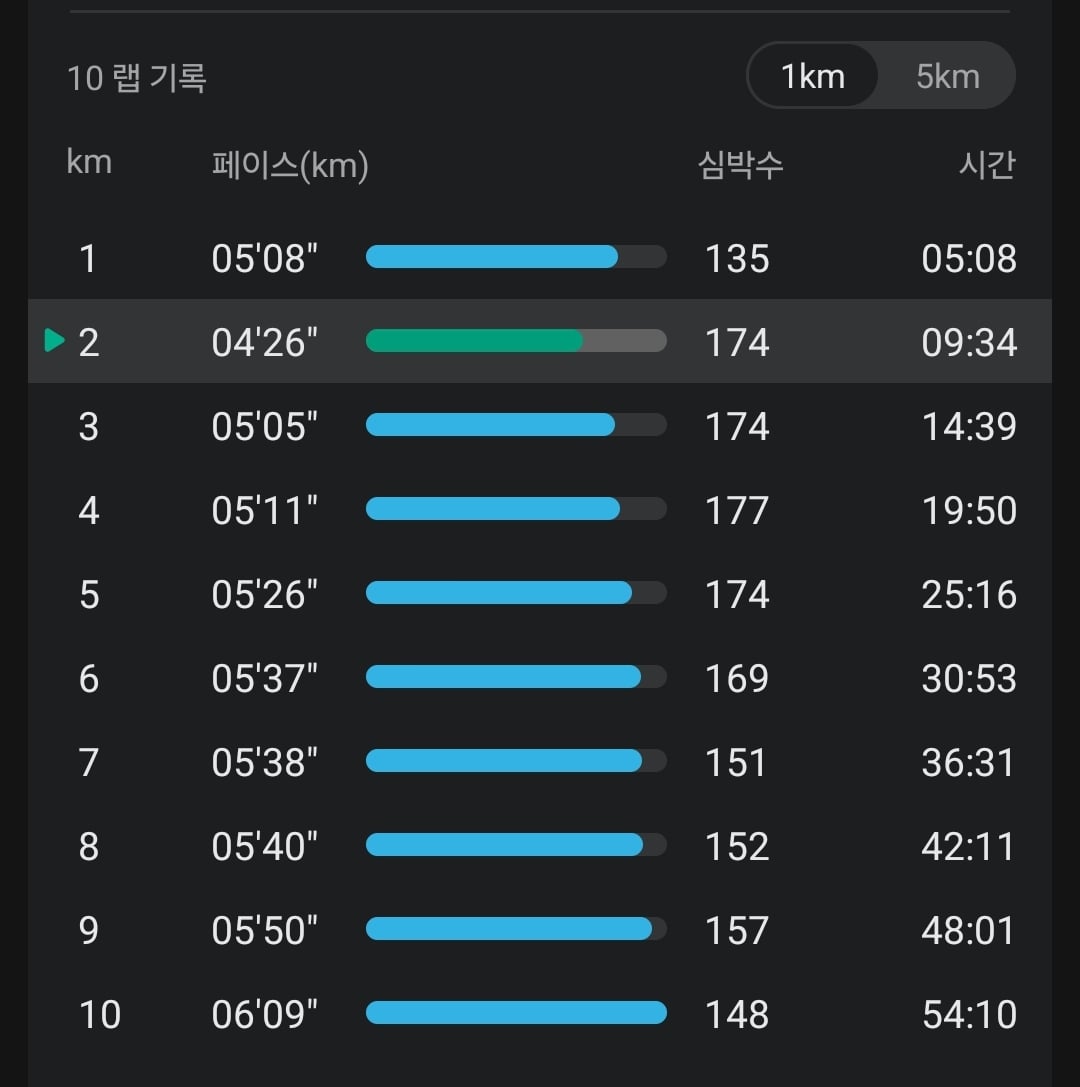This screenshot has height=1087, width=1080.
Task: Select lap 6 pace 05'37"
Action: point(264,678)
